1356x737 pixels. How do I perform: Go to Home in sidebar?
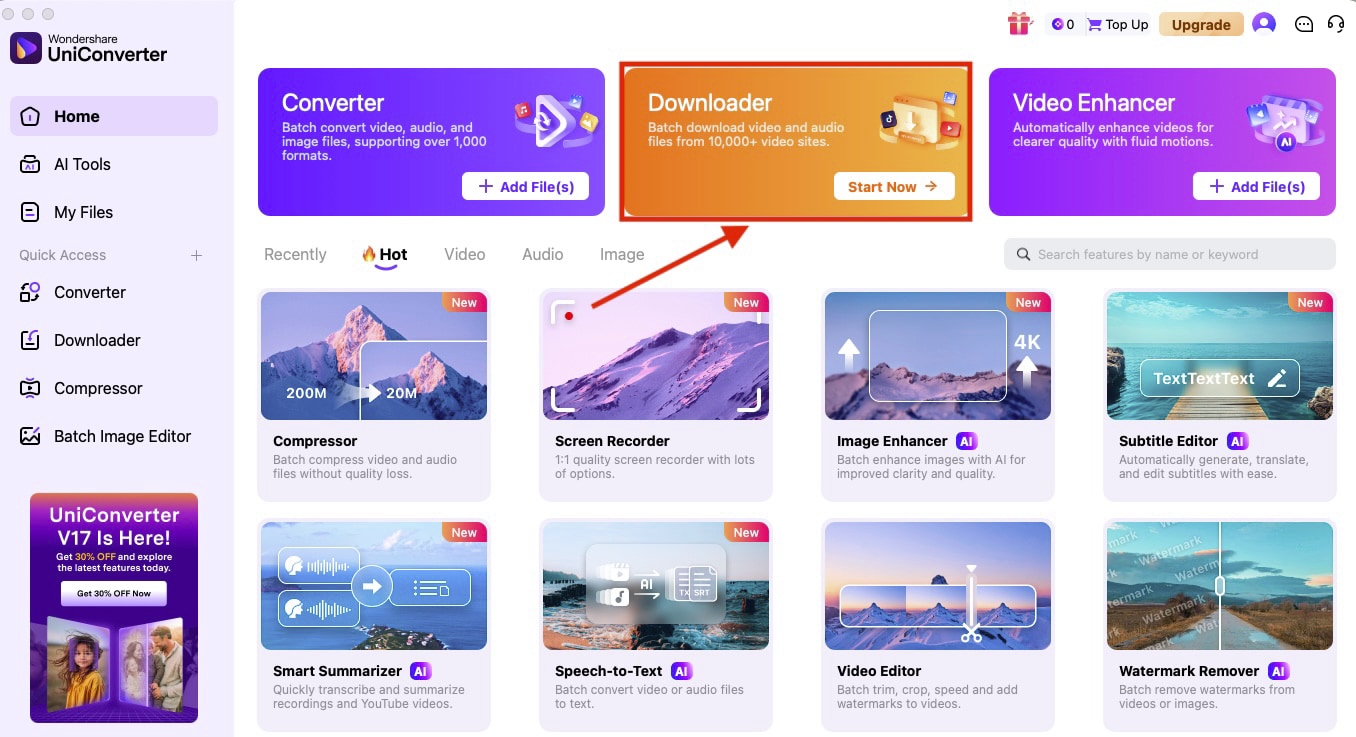click(x=114, y=116)
